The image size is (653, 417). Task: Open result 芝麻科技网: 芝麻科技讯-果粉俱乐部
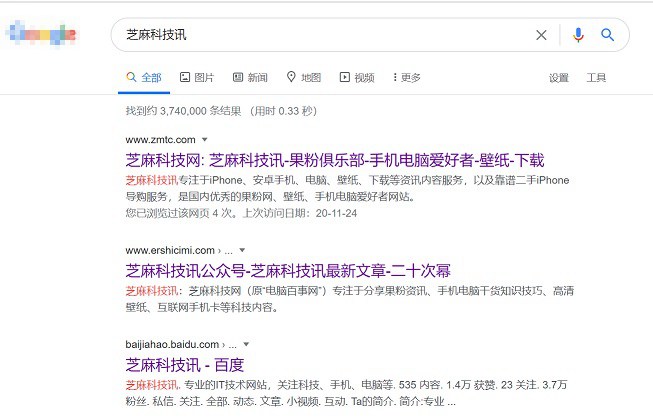[x=335, y=160]
